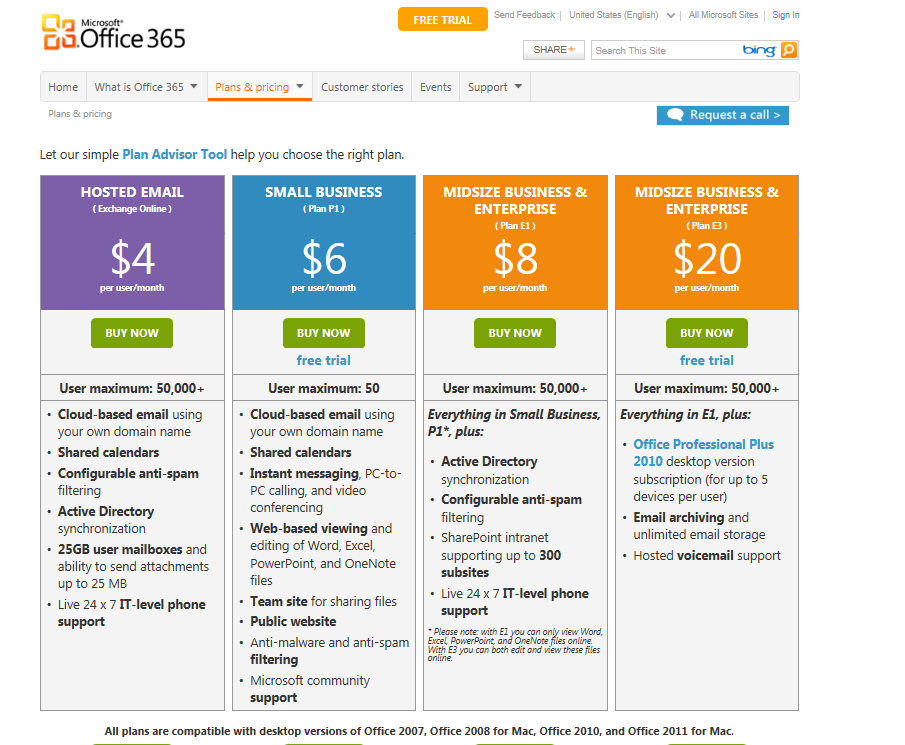
Task: Click the Small Business blue header
Action: (324, 242)
